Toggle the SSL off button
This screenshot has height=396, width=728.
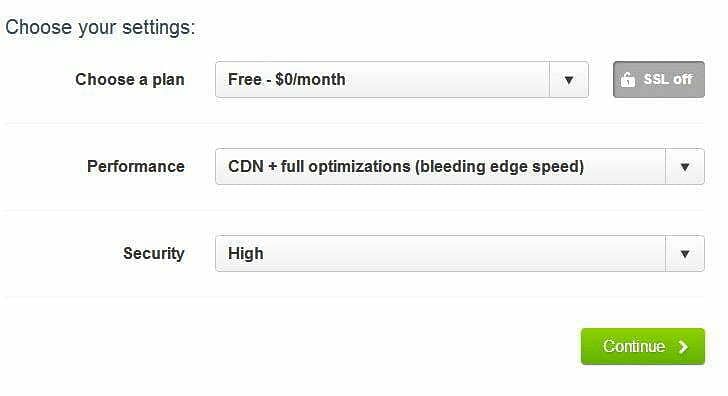[x=659, y=79]
